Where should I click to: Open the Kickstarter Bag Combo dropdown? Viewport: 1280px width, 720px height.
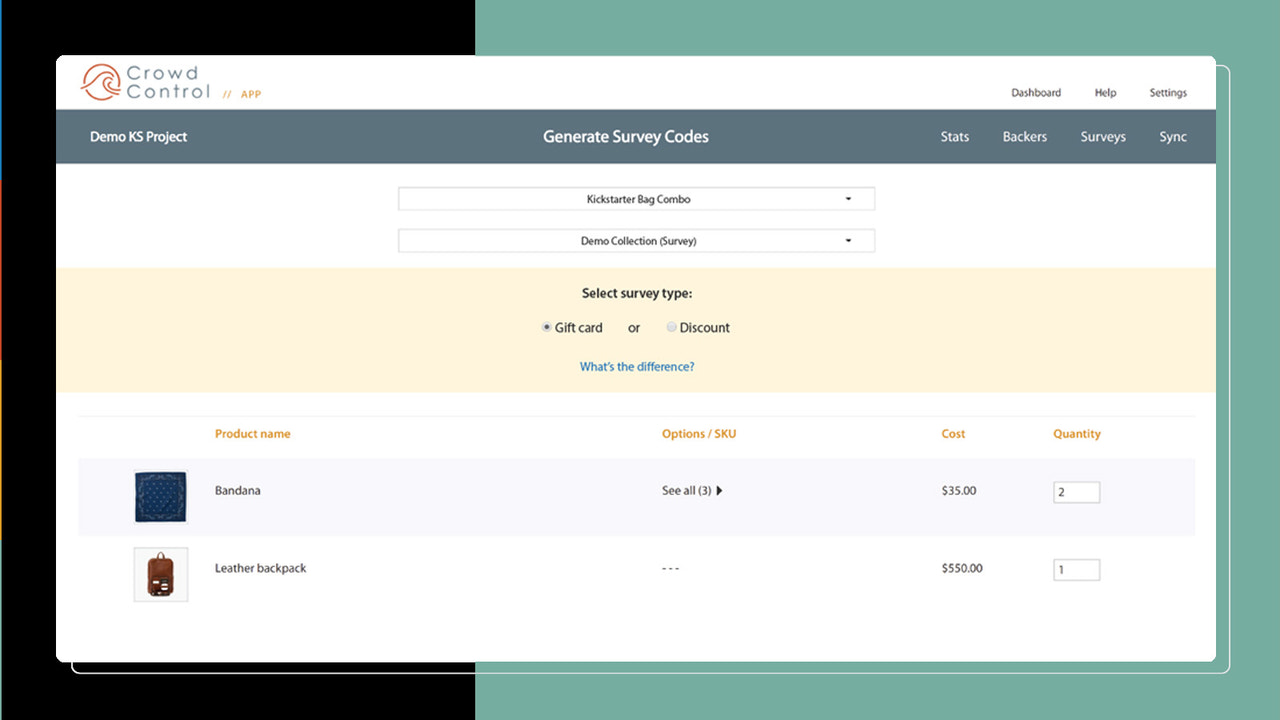(636, 198)
